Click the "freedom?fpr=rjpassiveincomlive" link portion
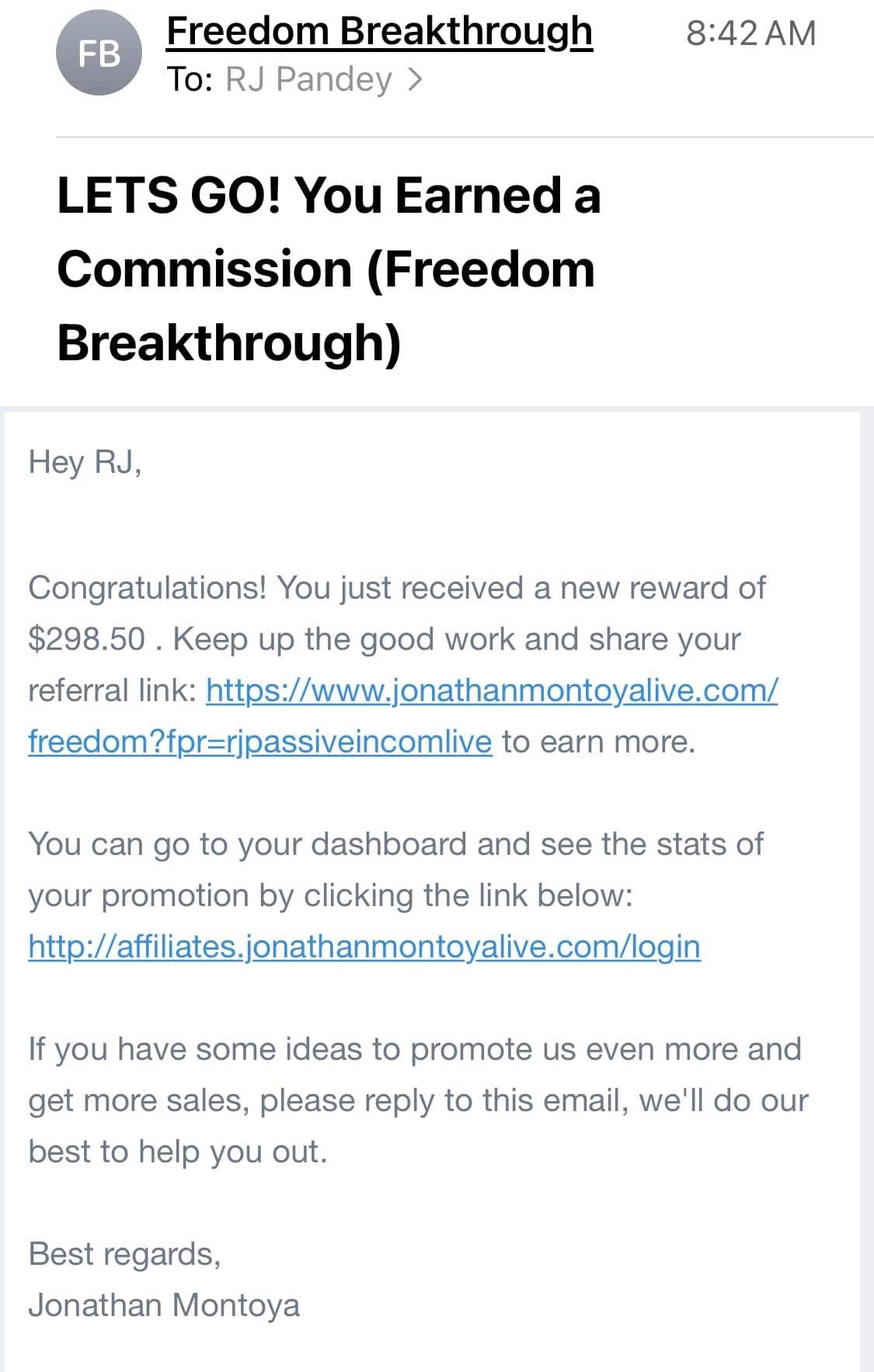Image resolution: width=874 pixels, height=1372 pixels. 259,742
